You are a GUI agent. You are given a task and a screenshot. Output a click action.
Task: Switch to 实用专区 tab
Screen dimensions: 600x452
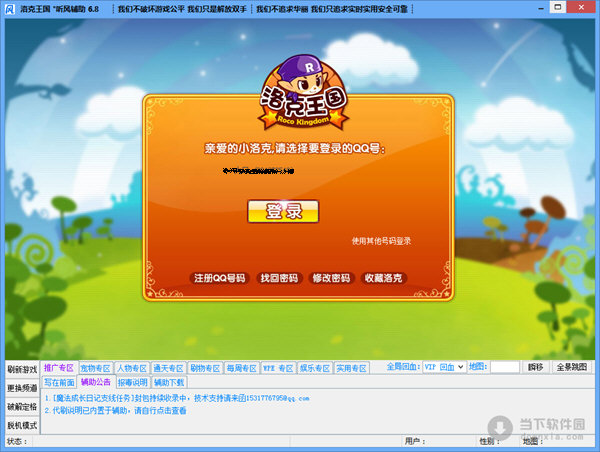[351, 368]
